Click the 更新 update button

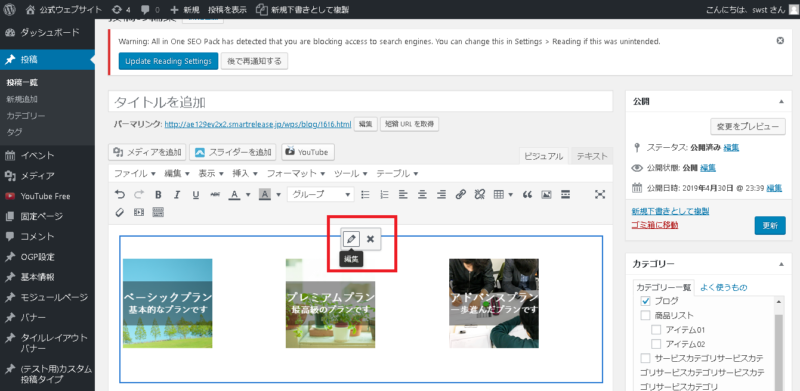(770, 226)
